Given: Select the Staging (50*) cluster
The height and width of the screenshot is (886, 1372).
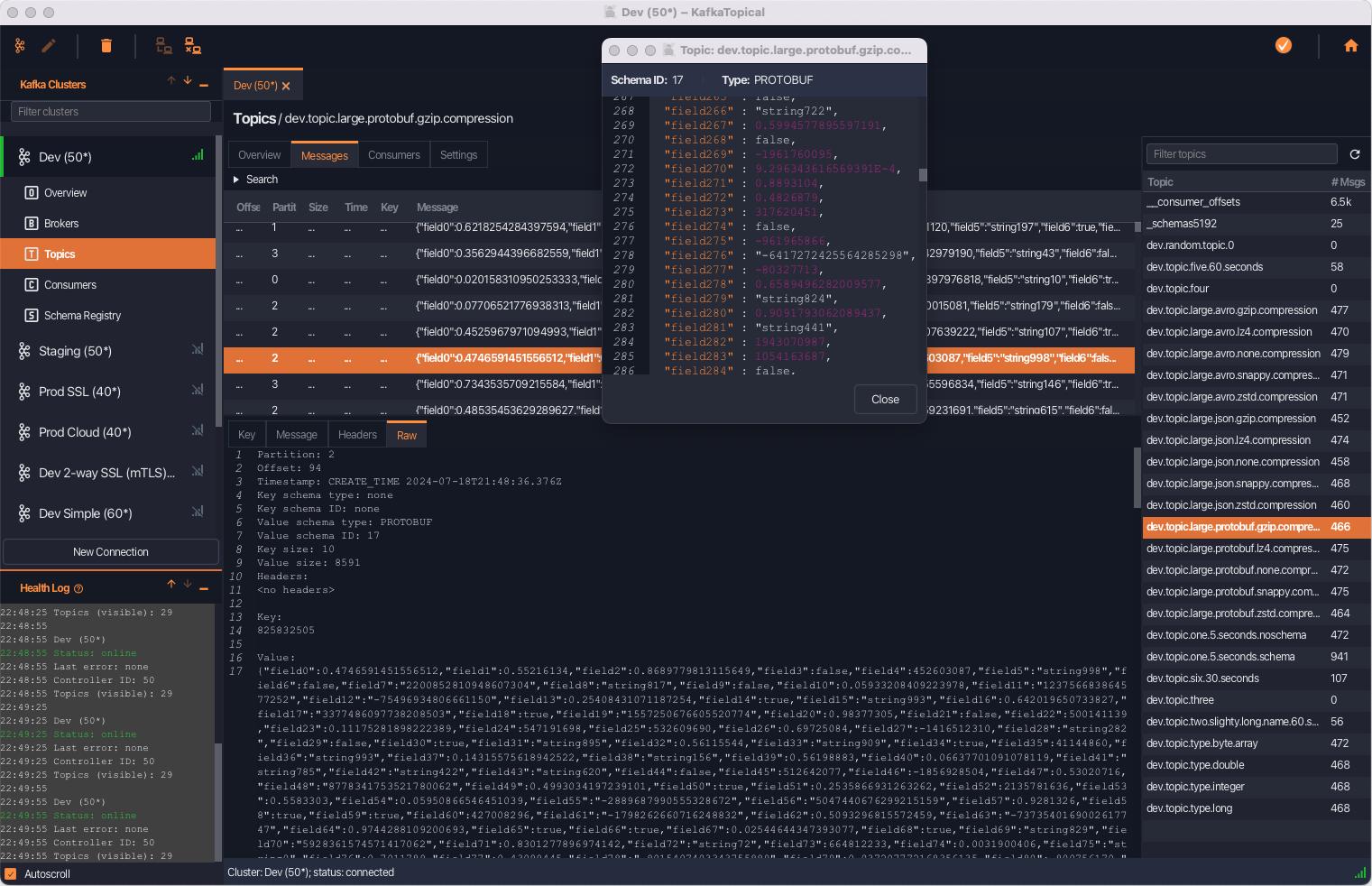Looking at the screenshot, I should click(x=108, y=351).
